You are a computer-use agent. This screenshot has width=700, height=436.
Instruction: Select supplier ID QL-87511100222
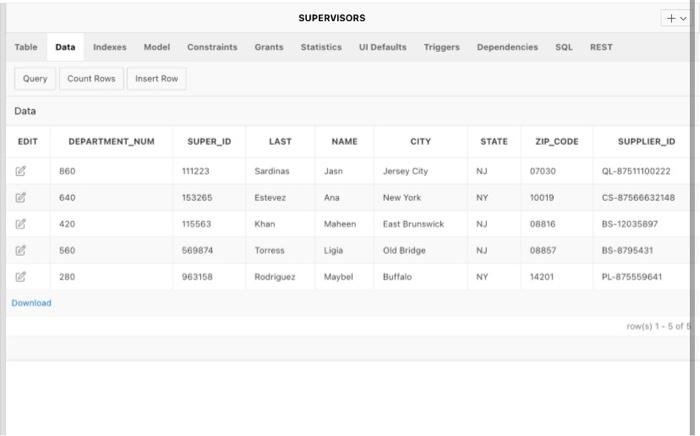coord(636,171)
